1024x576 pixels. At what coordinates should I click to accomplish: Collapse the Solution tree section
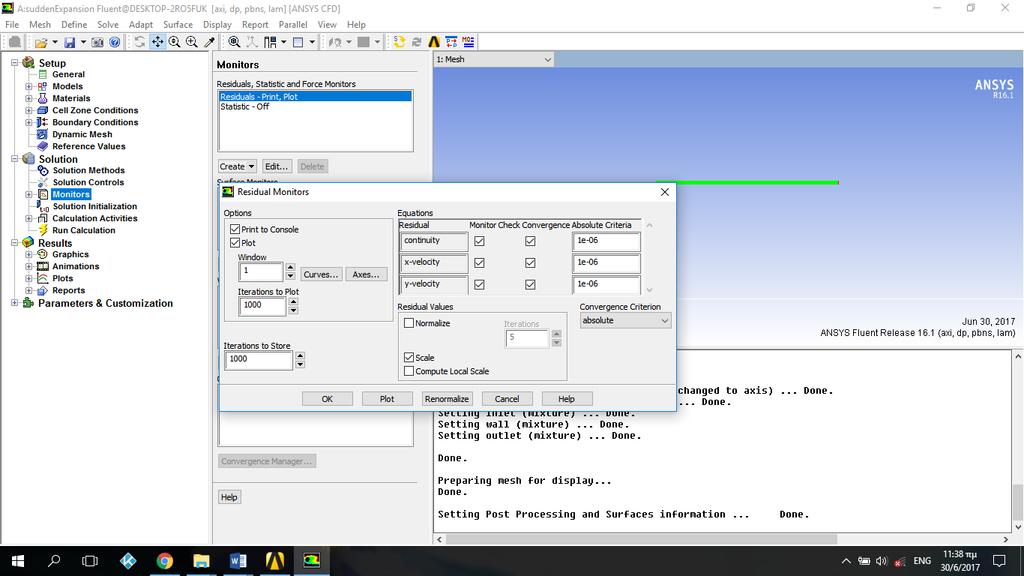tap(14, 159)
